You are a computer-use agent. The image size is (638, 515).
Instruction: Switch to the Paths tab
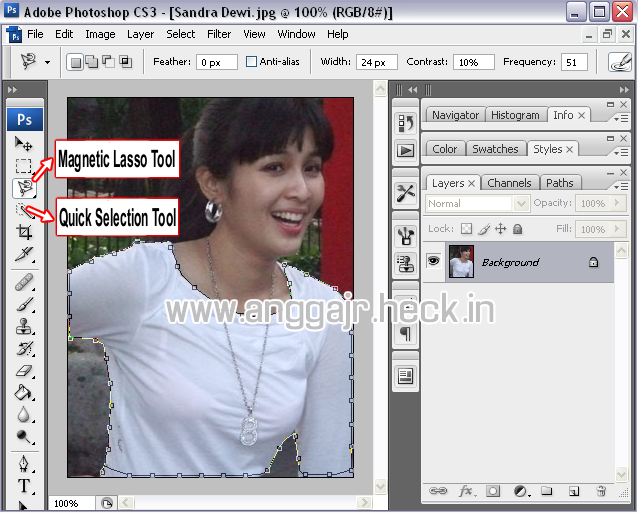tap(560, 183)
